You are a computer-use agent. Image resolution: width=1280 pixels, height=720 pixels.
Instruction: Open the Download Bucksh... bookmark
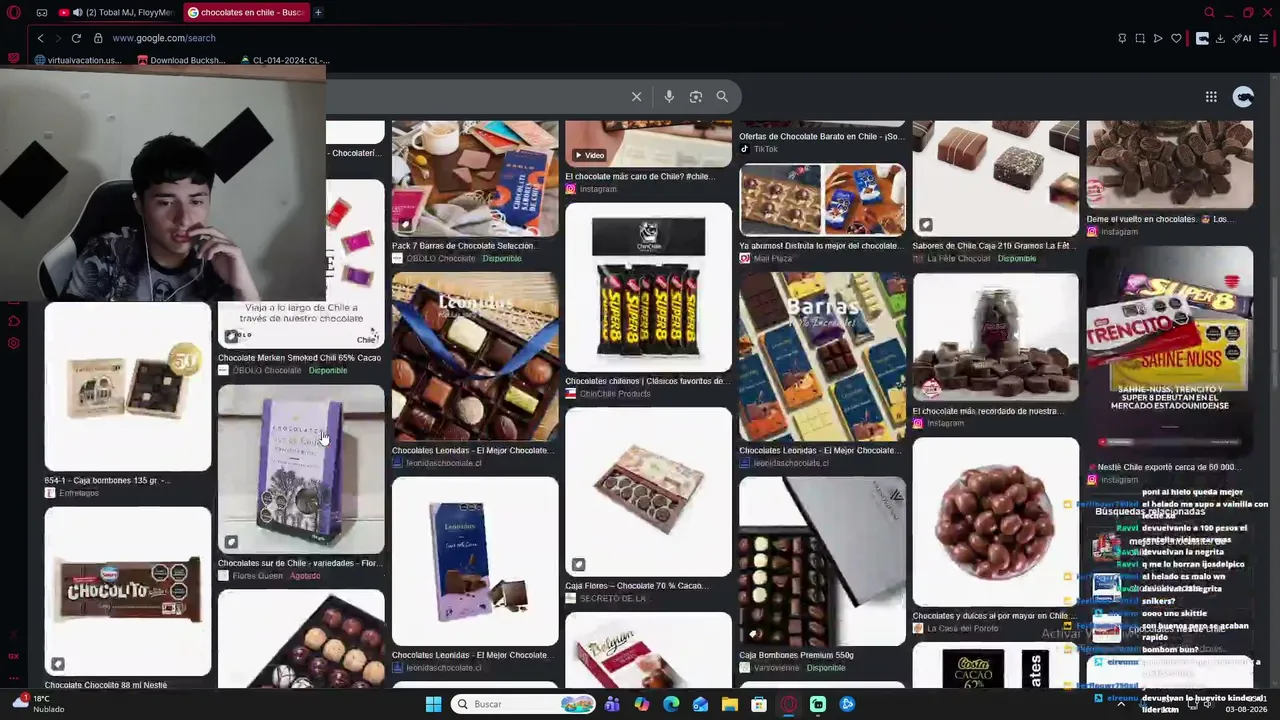point(181,60)
